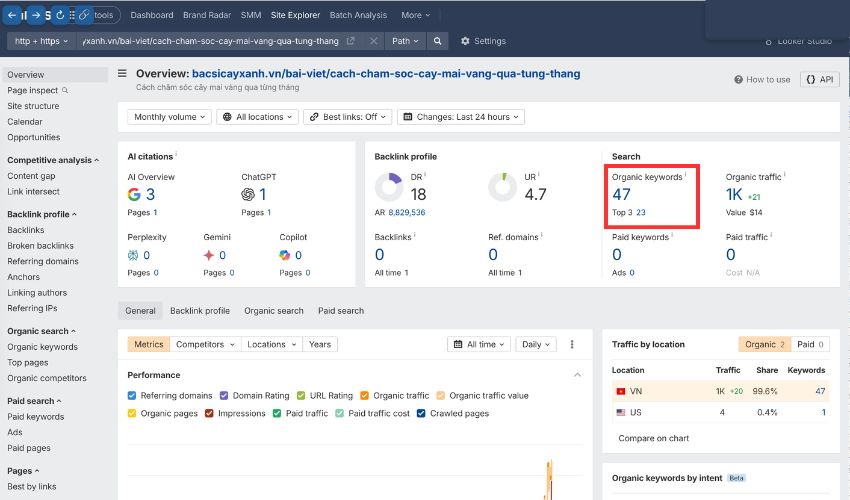850x500 pixels.
Task: Click the three-dot chart options icon
Action: (x=572, y=344)
